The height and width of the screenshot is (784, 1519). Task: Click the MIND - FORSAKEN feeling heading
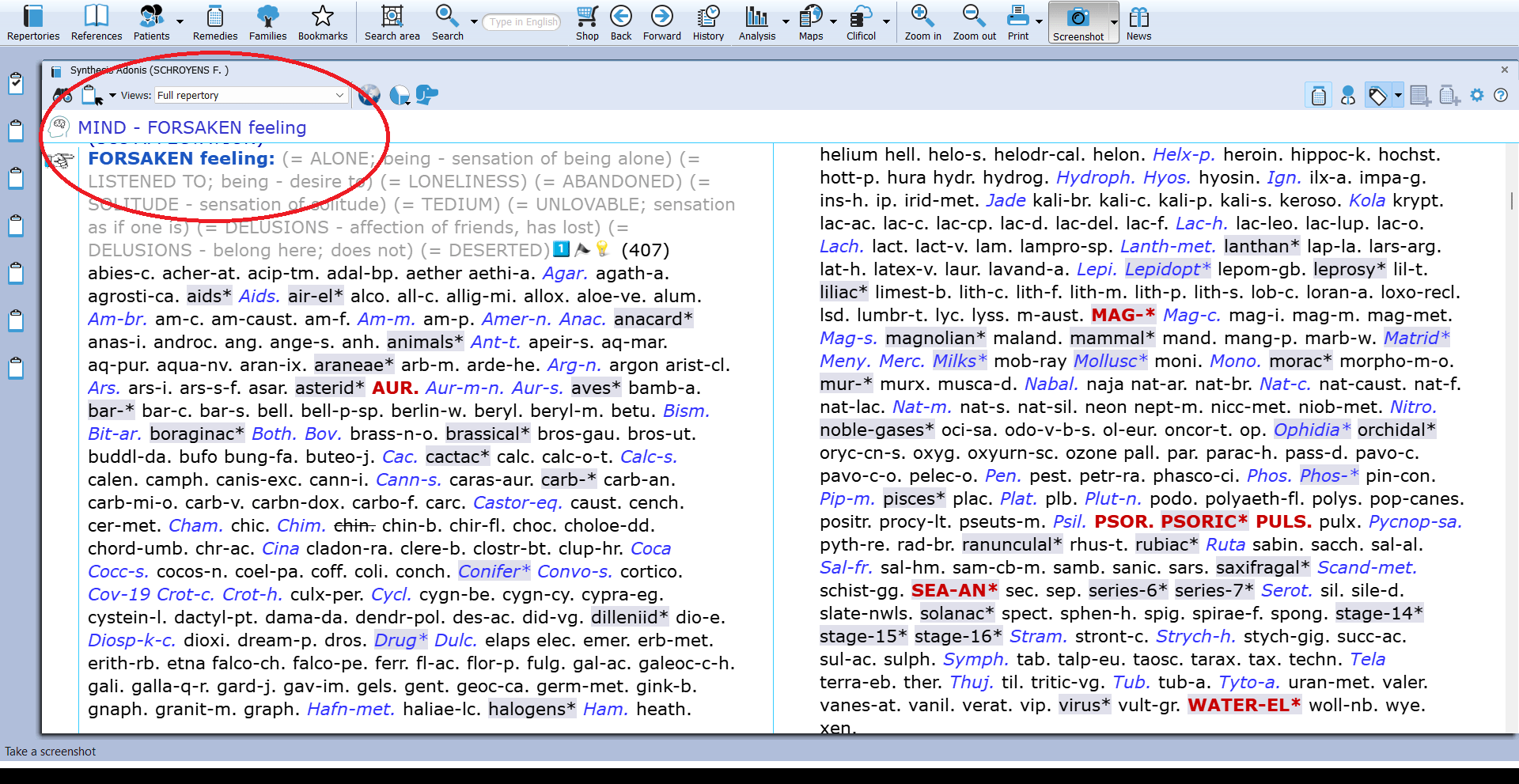(x=192, y=127)
